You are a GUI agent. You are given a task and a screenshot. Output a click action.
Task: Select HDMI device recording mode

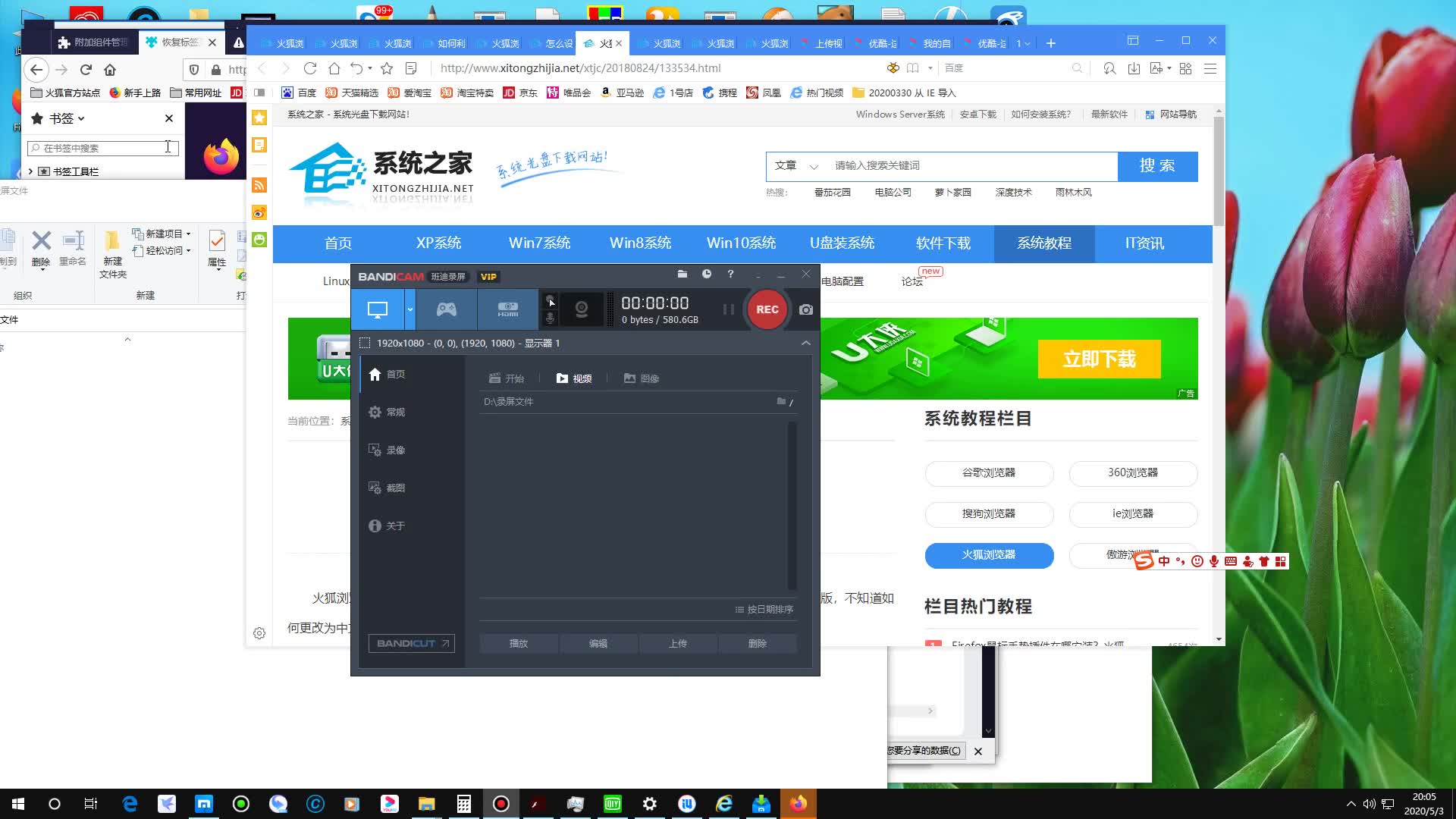(507, 309)
